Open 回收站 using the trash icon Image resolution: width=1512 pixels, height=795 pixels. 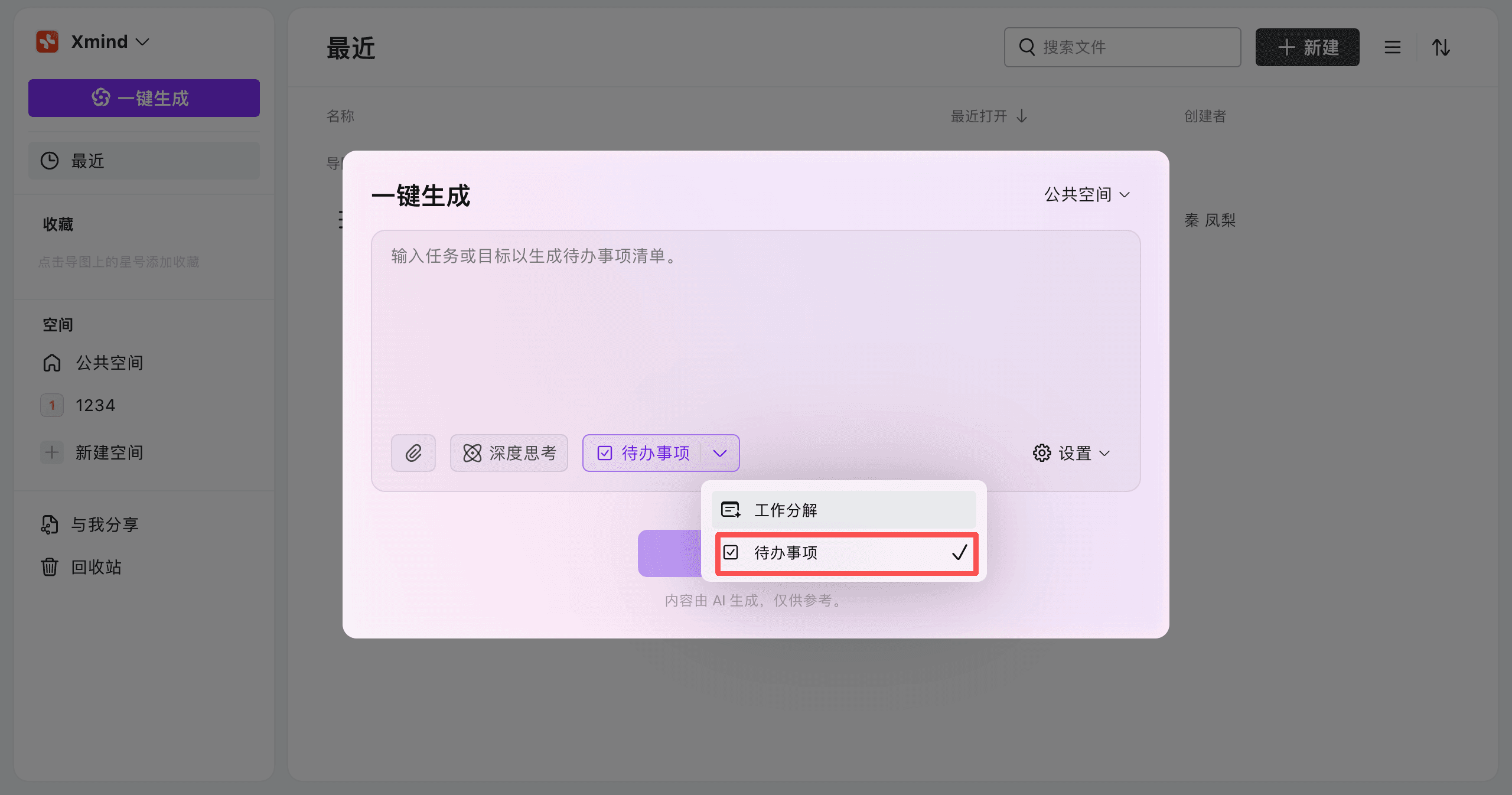point(50,567)
